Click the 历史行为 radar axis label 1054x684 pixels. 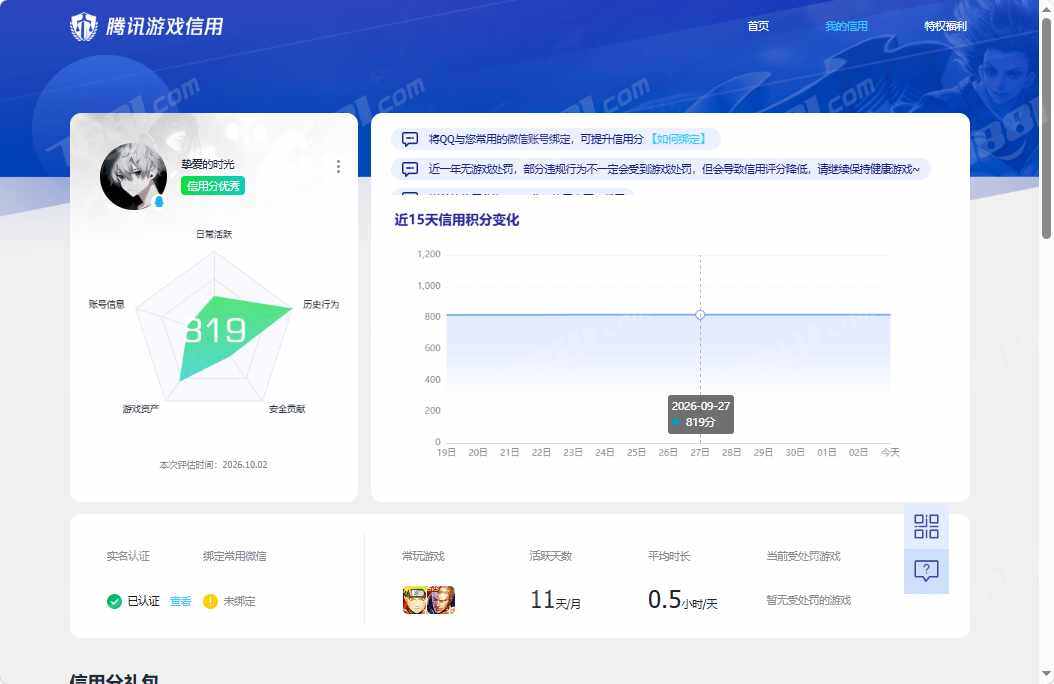point(321,304)
